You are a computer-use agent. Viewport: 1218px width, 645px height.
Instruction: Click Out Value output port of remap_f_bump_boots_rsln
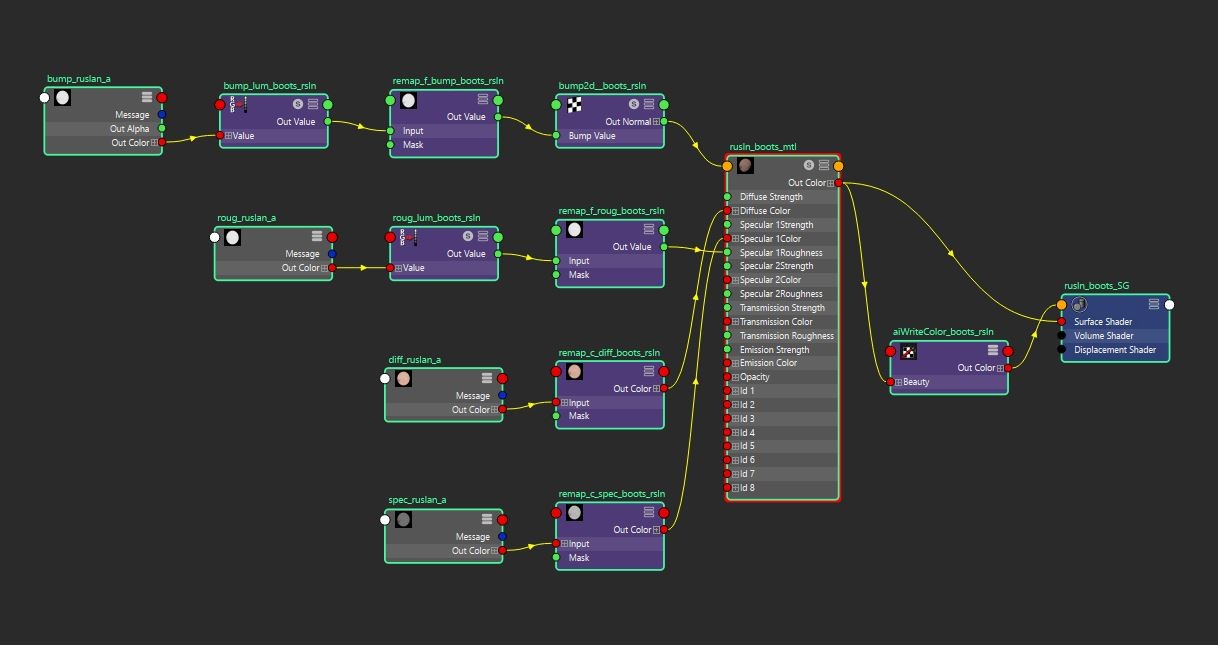click(498, 117)
